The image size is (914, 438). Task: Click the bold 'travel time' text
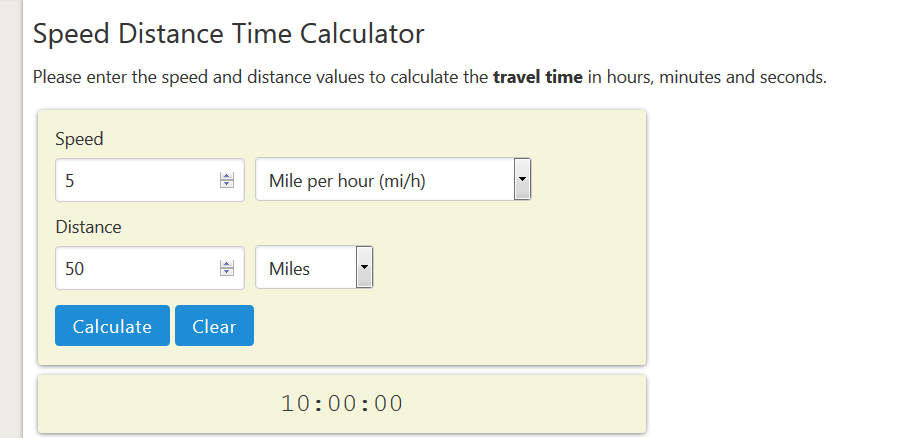537,77
